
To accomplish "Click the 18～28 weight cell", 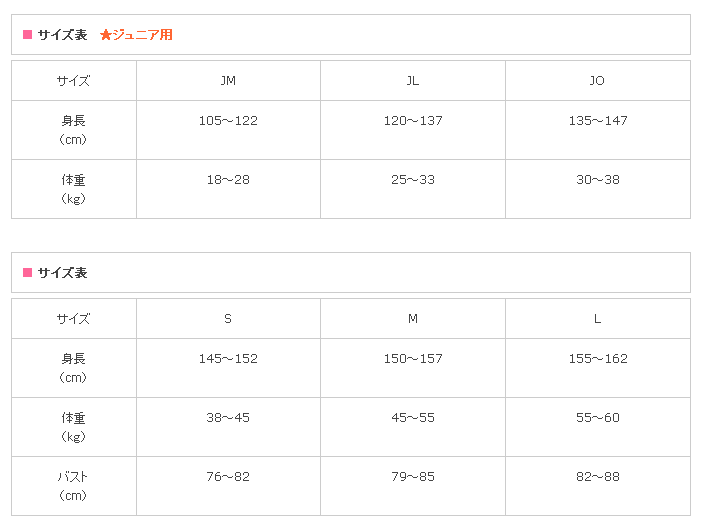I will [x=228, y=180].
